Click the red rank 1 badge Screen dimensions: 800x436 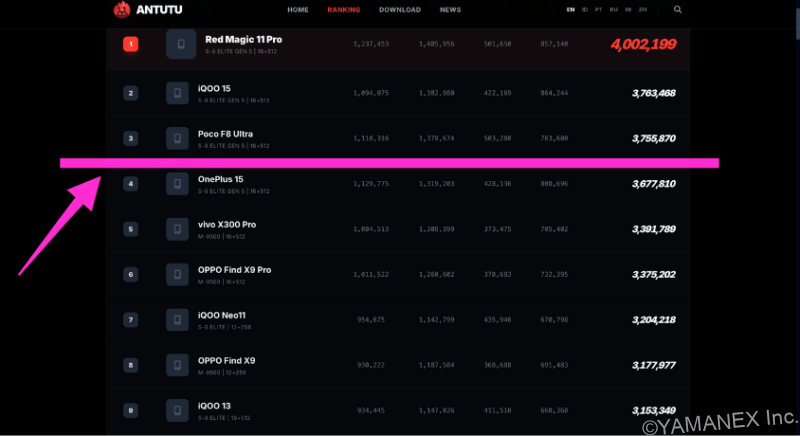pyautogui.click(x=130, y=44)
